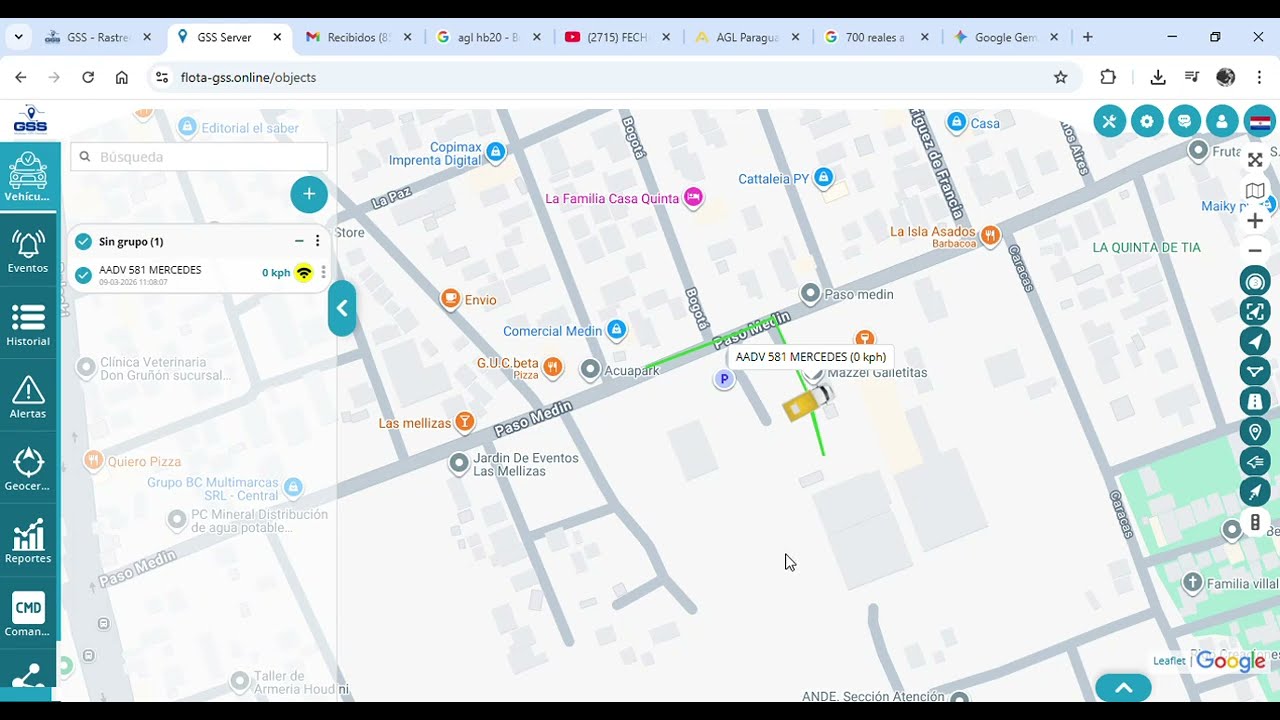This screenshot has height=720, width=1280.
Task: Zoom out the map with the minus
Action: coord(1255,250)
